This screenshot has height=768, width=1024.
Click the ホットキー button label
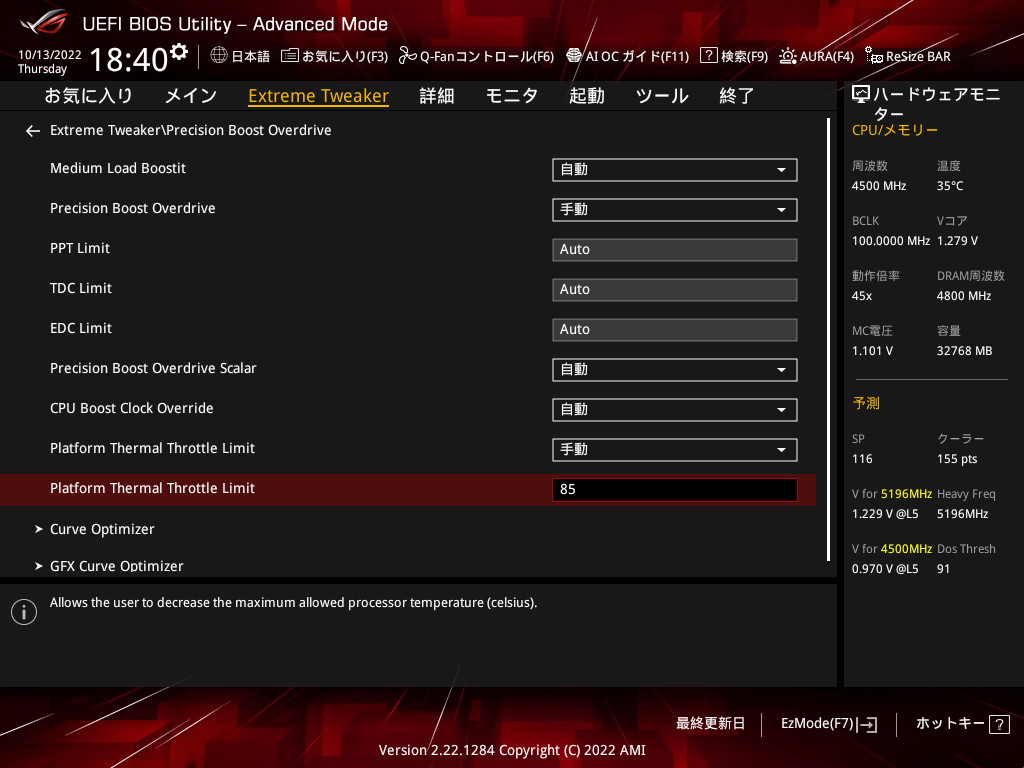[x=950, y=724]
